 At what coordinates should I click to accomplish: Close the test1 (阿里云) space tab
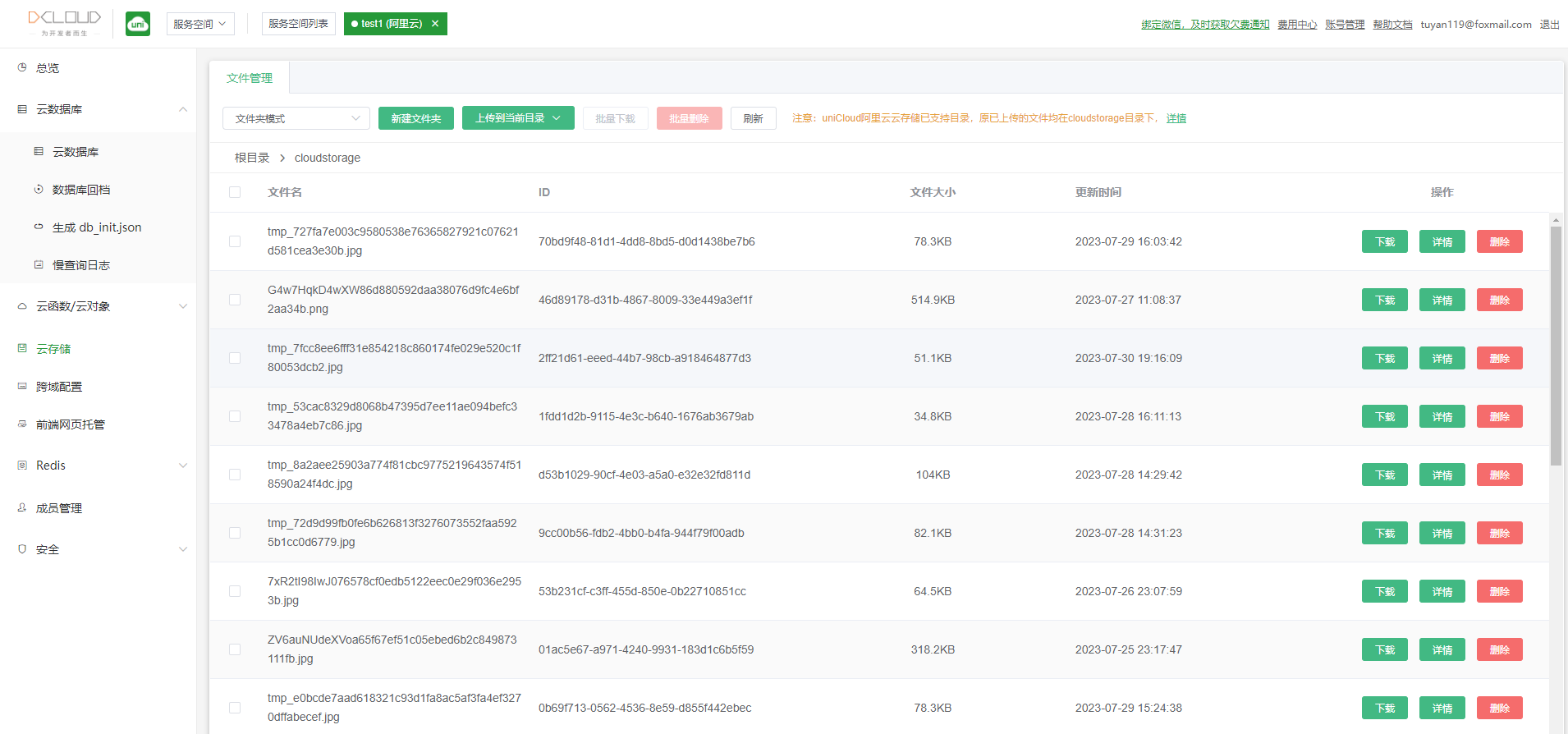click(x=435, y=24)
